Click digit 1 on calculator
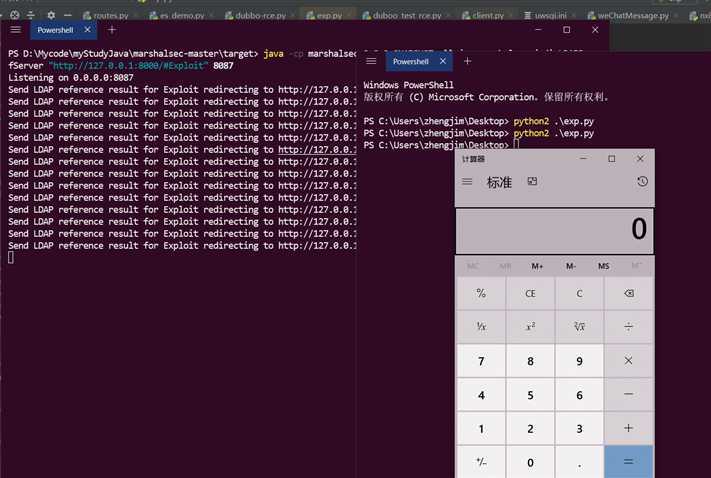711x478 pixels. tap(481, 428)
